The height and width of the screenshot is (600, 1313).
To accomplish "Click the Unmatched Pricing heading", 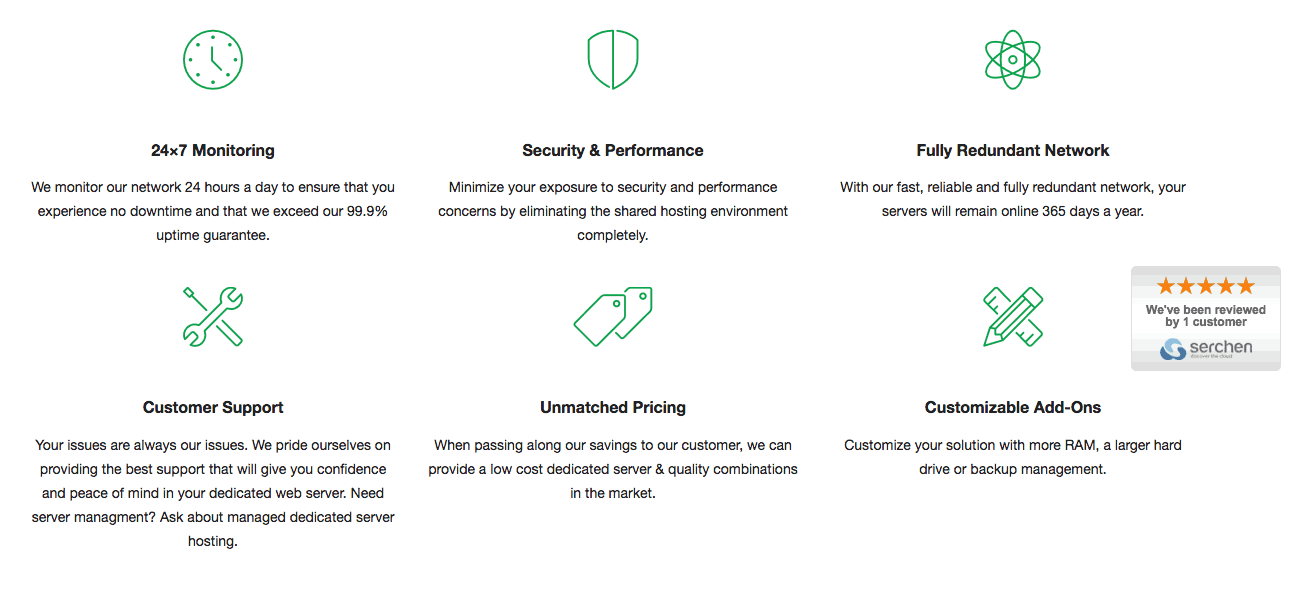I will coord(613,408).
